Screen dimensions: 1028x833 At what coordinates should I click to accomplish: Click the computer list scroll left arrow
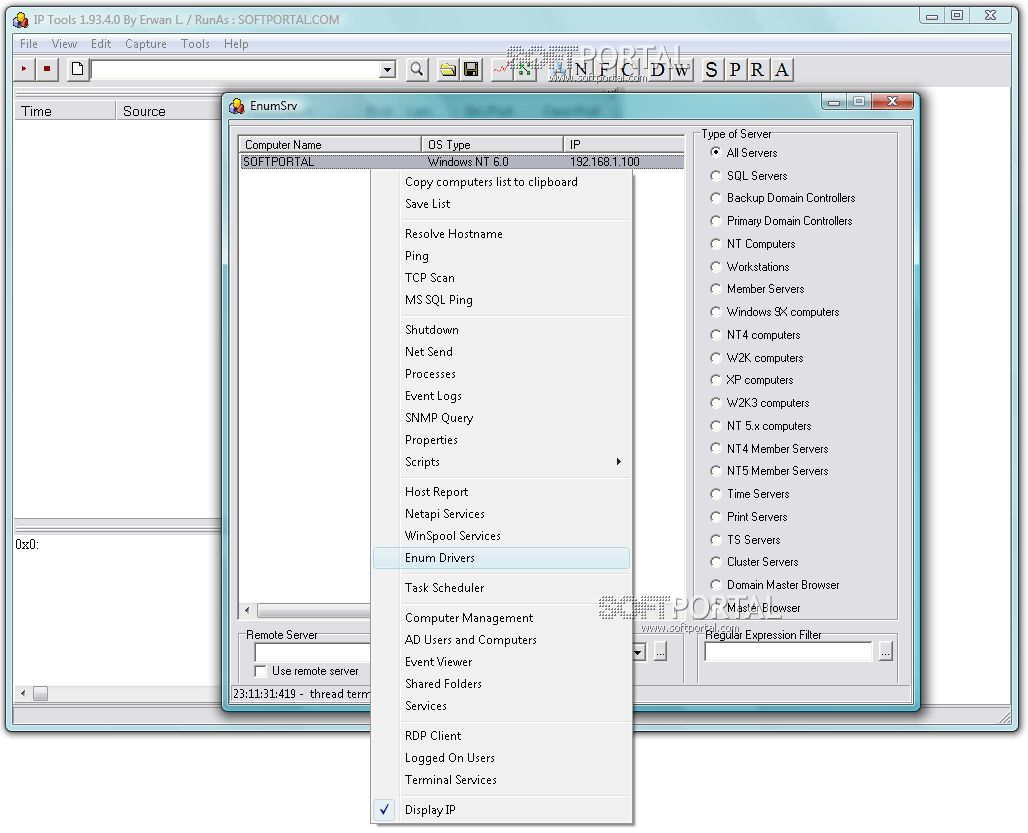tap(247, 611)
